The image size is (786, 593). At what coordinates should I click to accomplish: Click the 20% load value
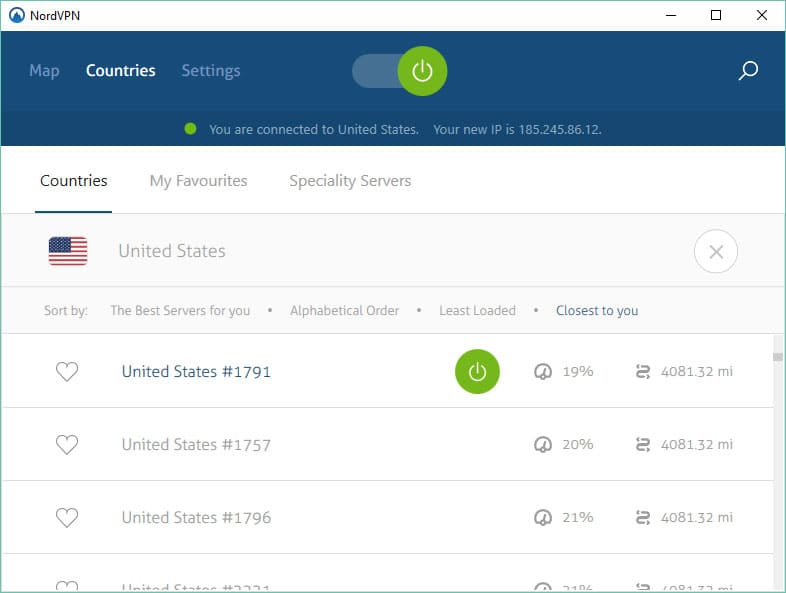(577, 444)
